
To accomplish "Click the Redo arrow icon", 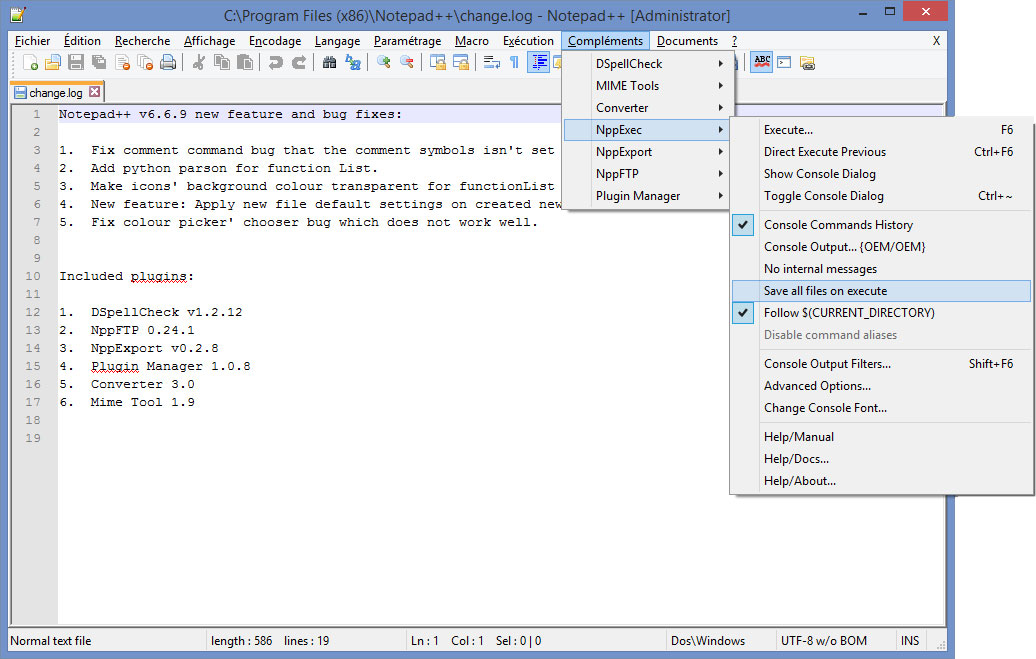I will click(x=299, y=63).
